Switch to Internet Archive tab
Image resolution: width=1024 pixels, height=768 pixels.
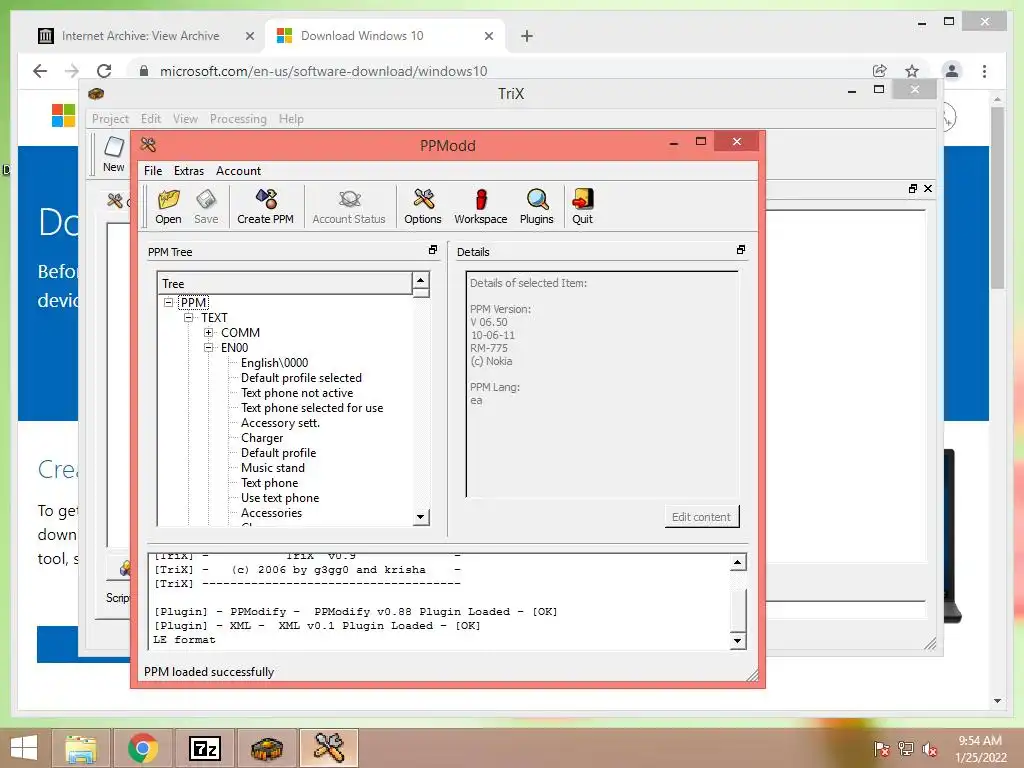pos(140,36)
